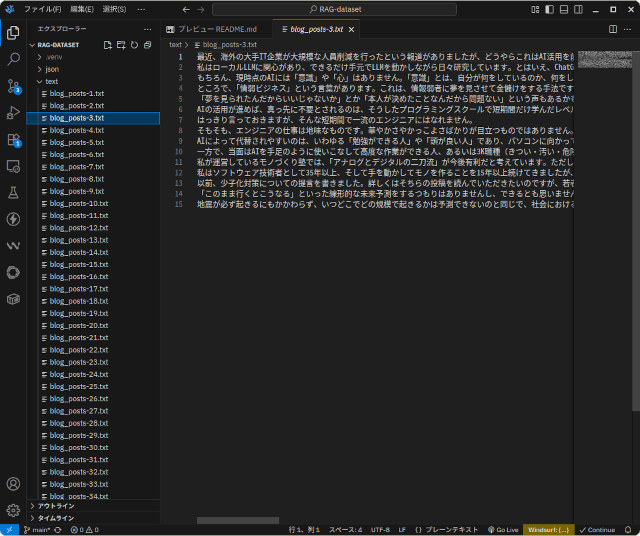Open errors and warnings count
This screenshot has width=640, height=536.
point(85,530)
